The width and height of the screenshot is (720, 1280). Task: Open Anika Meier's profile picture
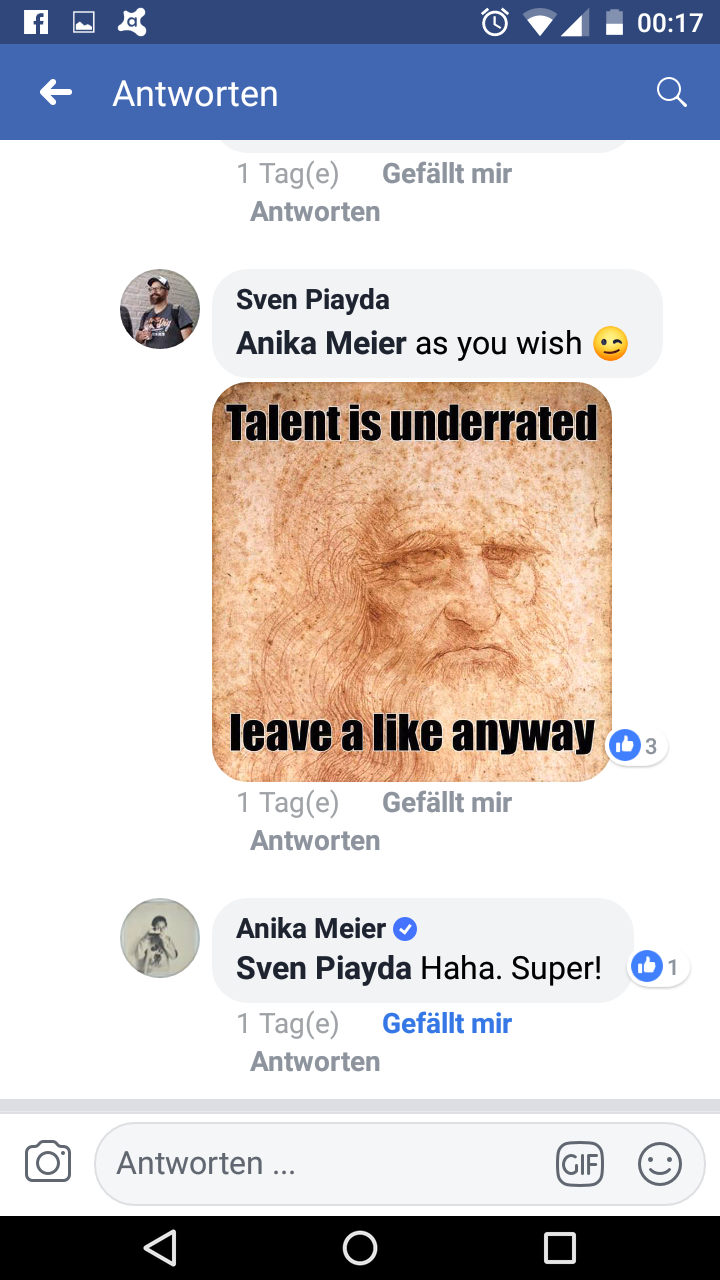click(160, 938)
